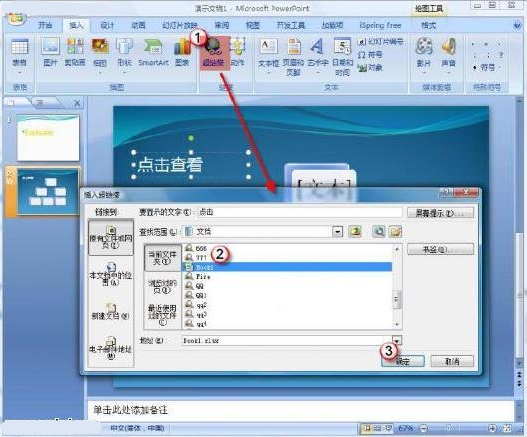The image size is (527, 437).
Task: Insert a Picture using the ribbon icon
Action: coord(50,52)
